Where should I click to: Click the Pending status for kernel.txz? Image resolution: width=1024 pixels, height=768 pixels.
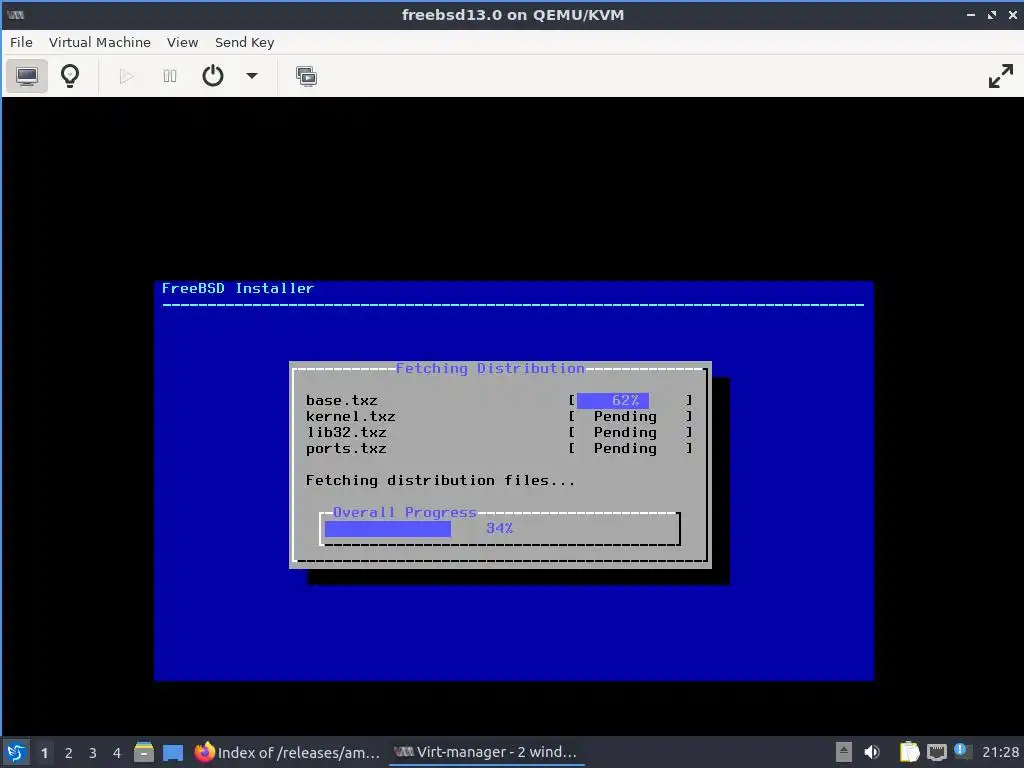(x=625, y=417)
